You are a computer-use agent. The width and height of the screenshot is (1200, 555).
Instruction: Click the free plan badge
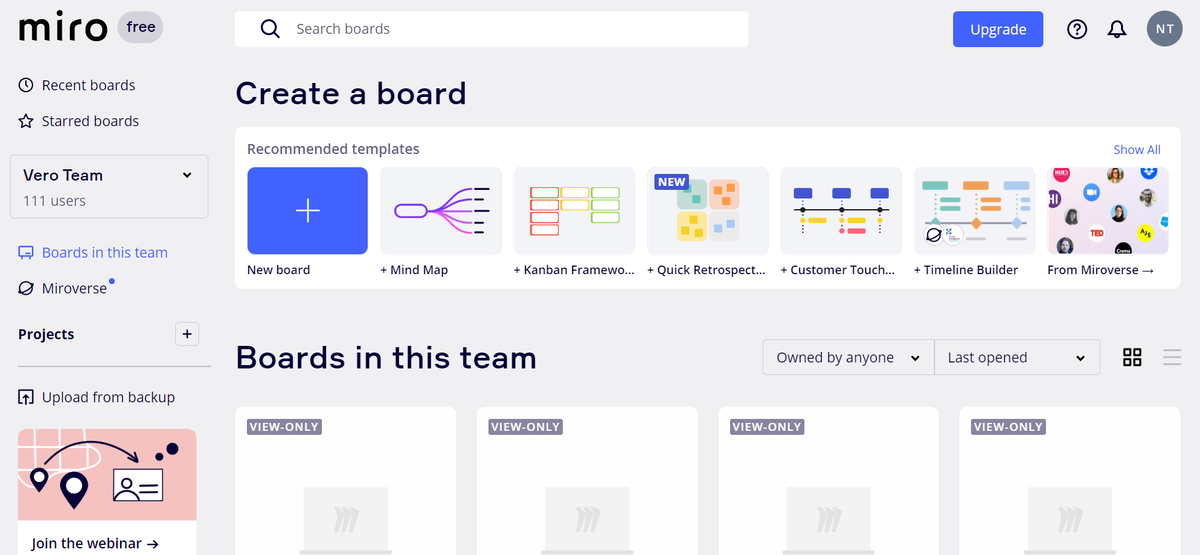click(141, 27)
